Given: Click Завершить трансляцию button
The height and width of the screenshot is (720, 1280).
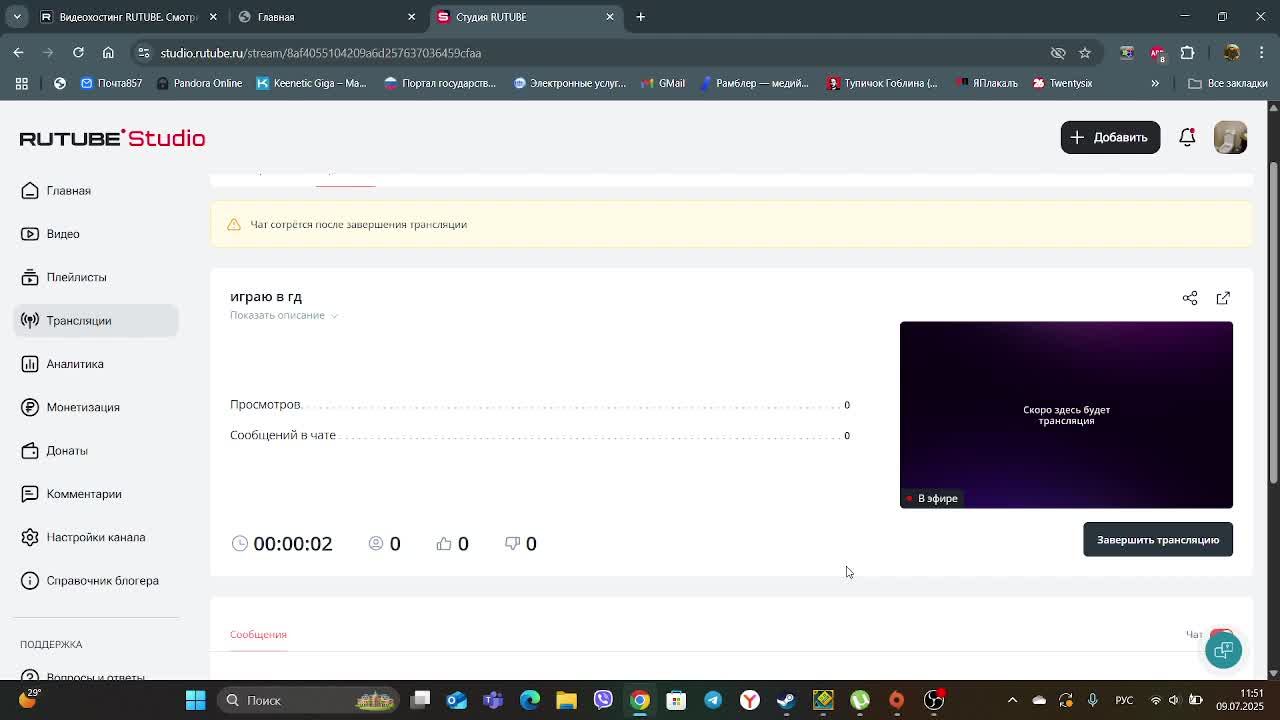Looking at the screenshot, I should (1158, 540).
